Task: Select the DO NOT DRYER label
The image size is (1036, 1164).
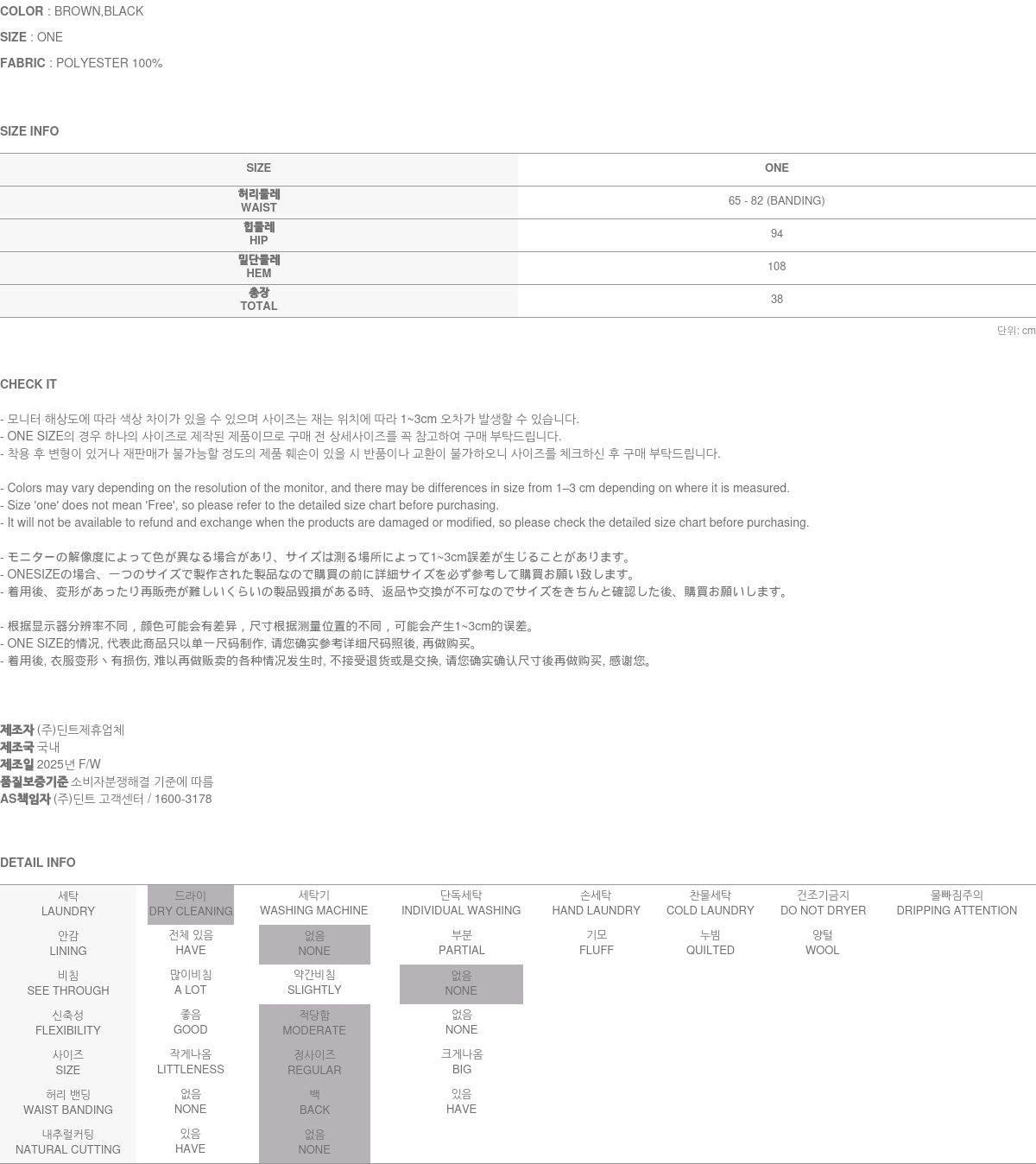Action: (823, 904)
